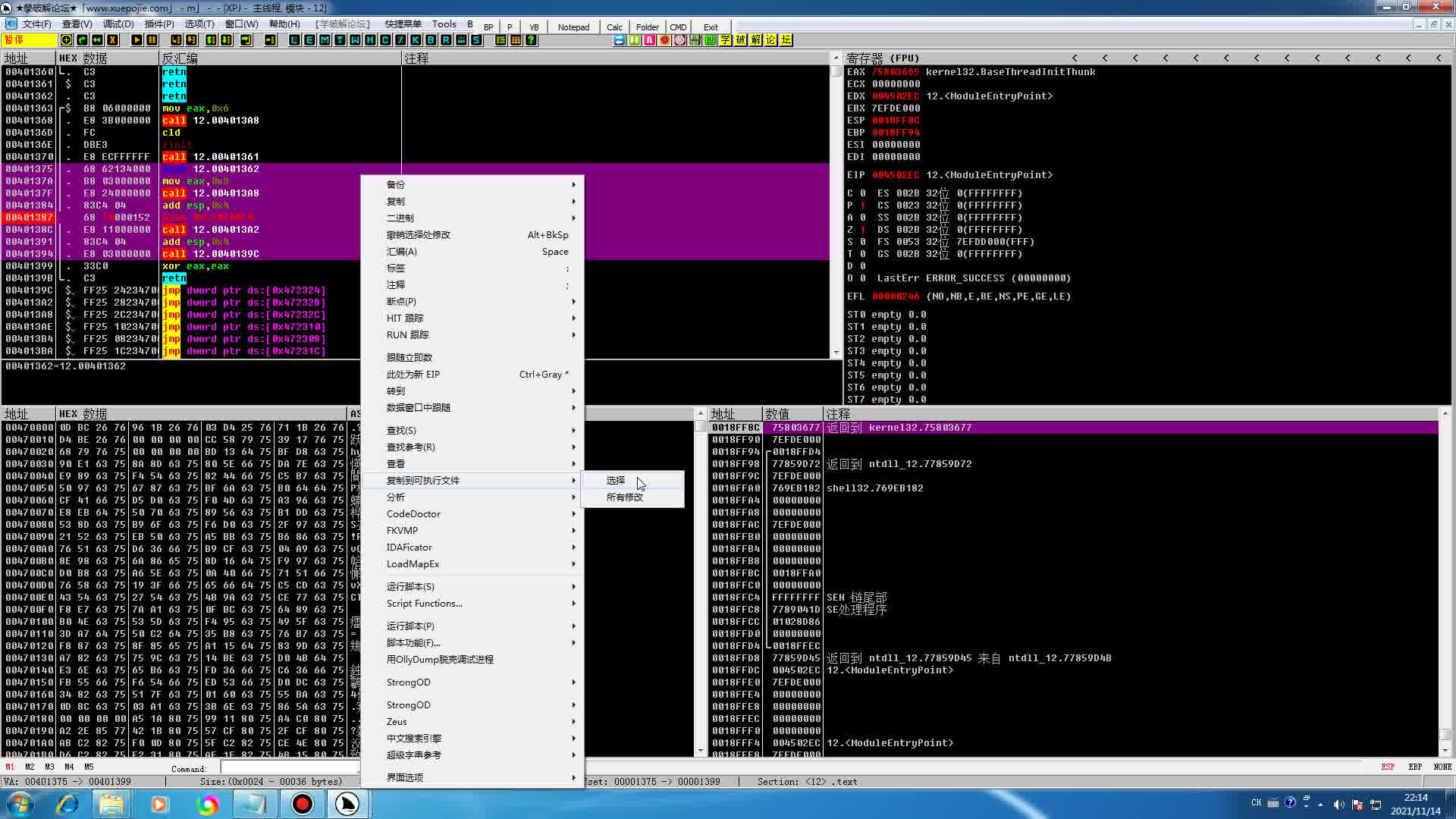Expand the 断点(P) submenu
The image size is (1456, 819).
click(x=473, y=301)
